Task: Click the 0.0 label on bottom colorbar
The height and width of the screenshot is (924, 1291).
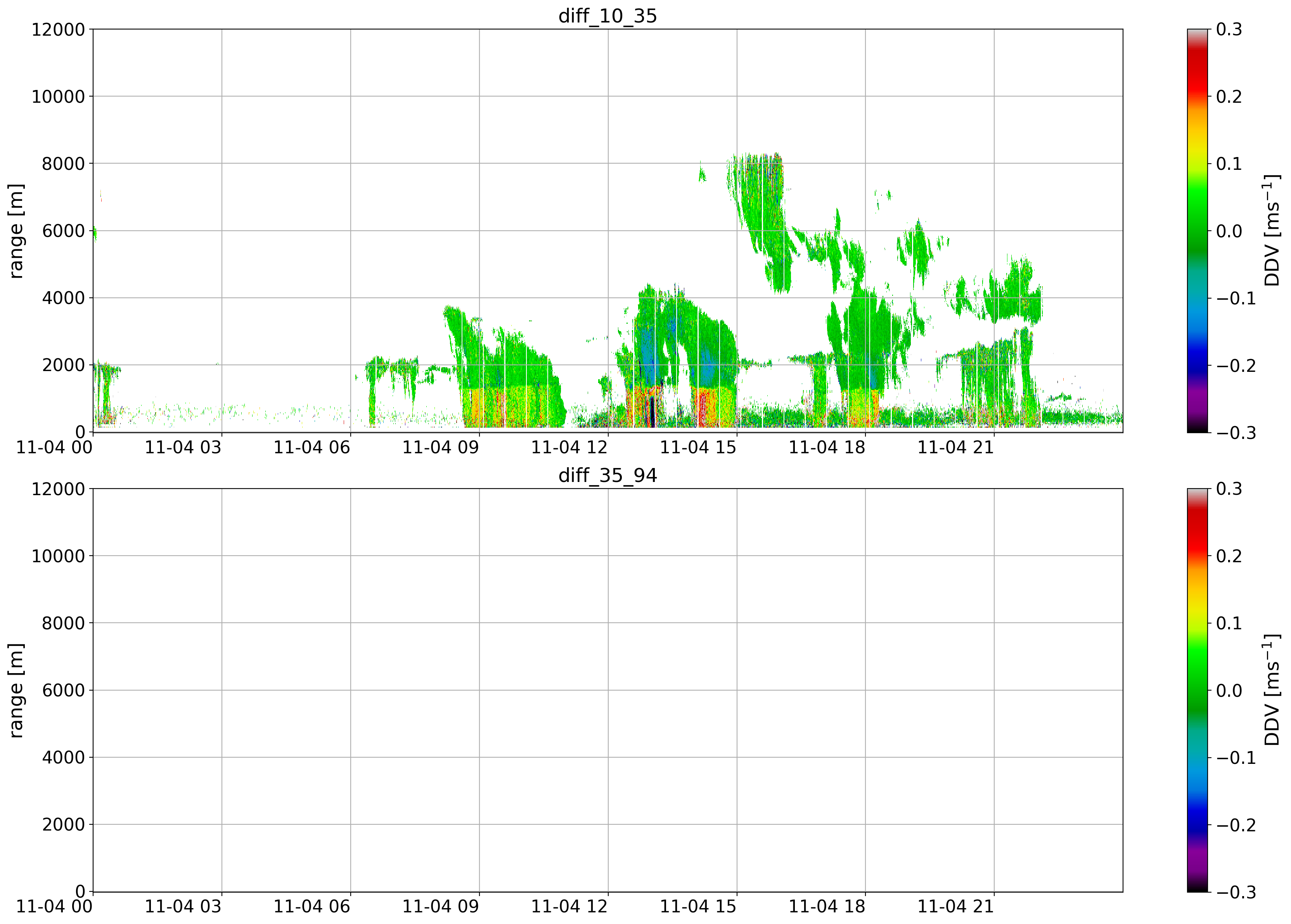Action: (x=1230, y=690)
